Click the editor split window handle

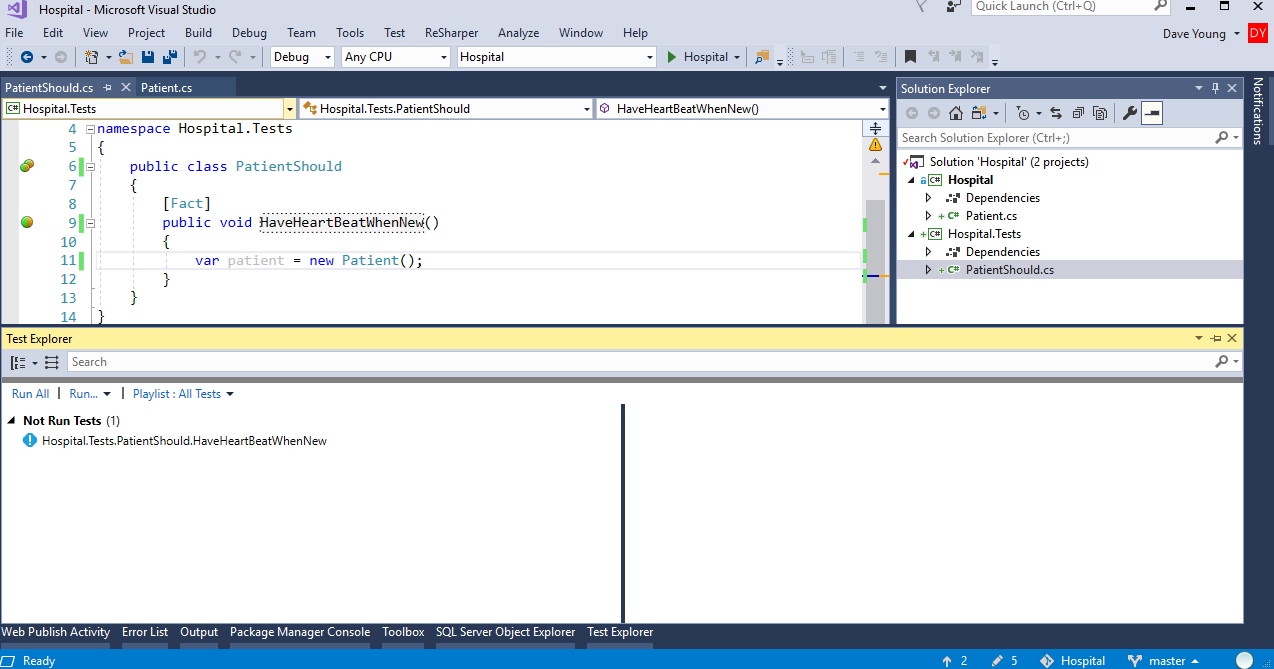click(876, 128)
